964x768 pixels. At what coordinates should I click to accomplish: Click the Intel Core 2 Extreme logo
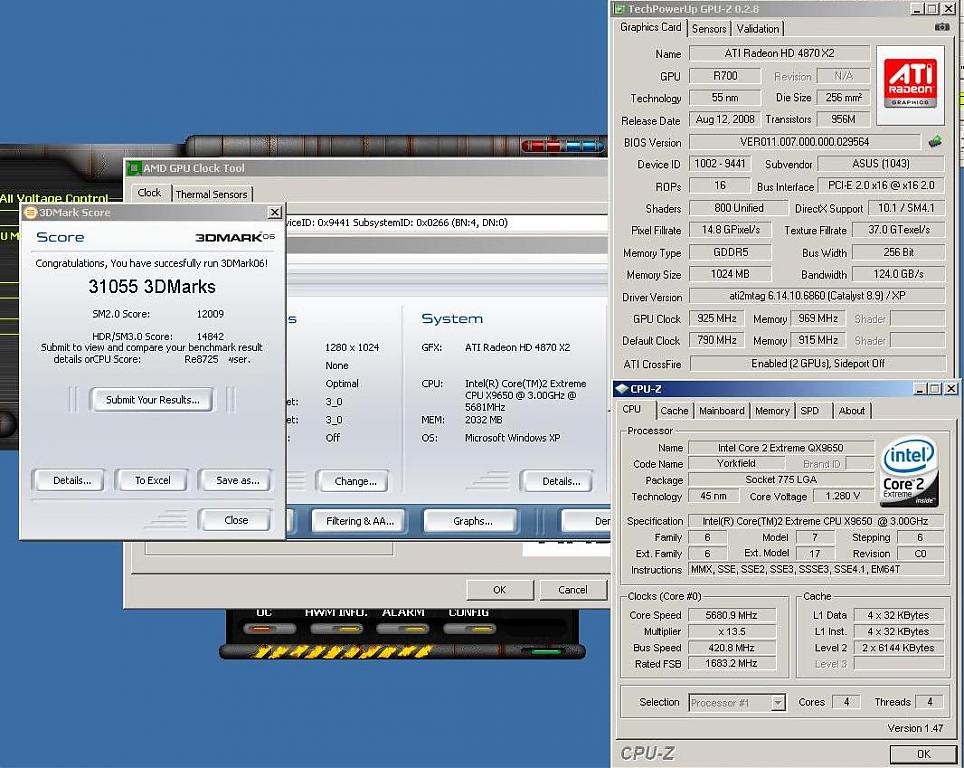[908, 470]
